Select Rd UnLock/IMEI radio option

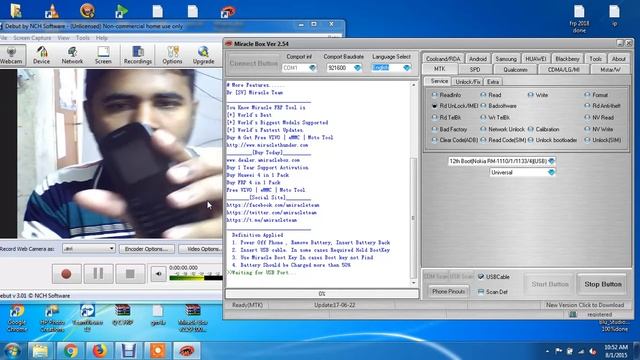point(455,106)
